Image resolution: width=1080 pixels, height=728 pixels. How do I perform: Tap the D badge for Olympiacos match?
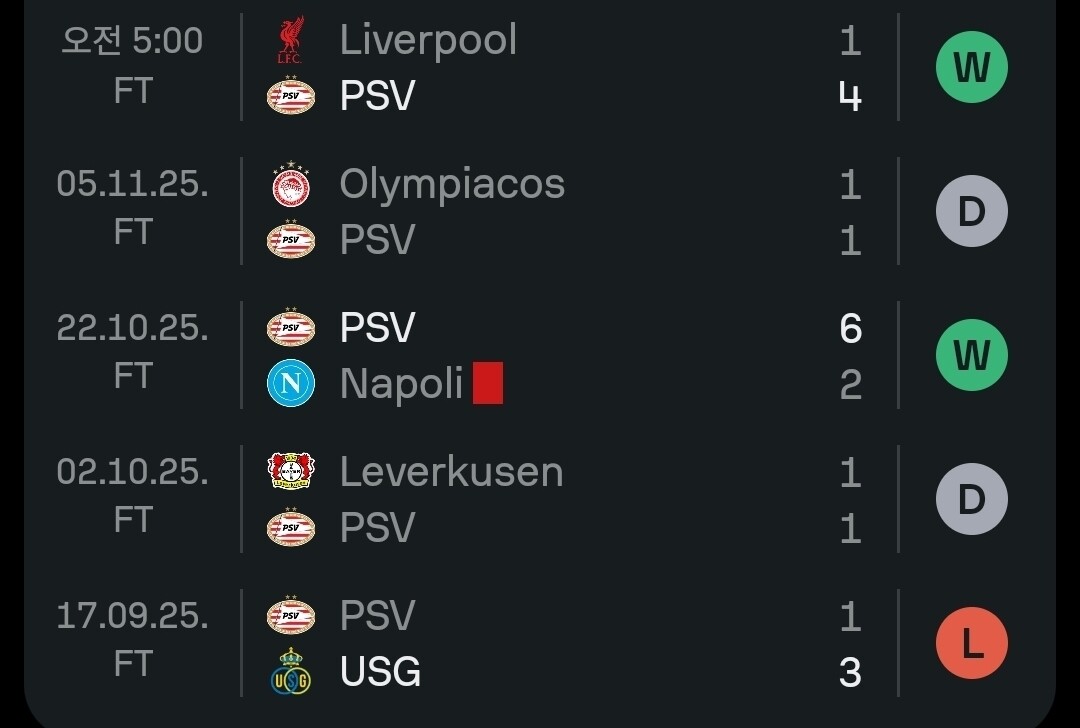tap(971, 211)
